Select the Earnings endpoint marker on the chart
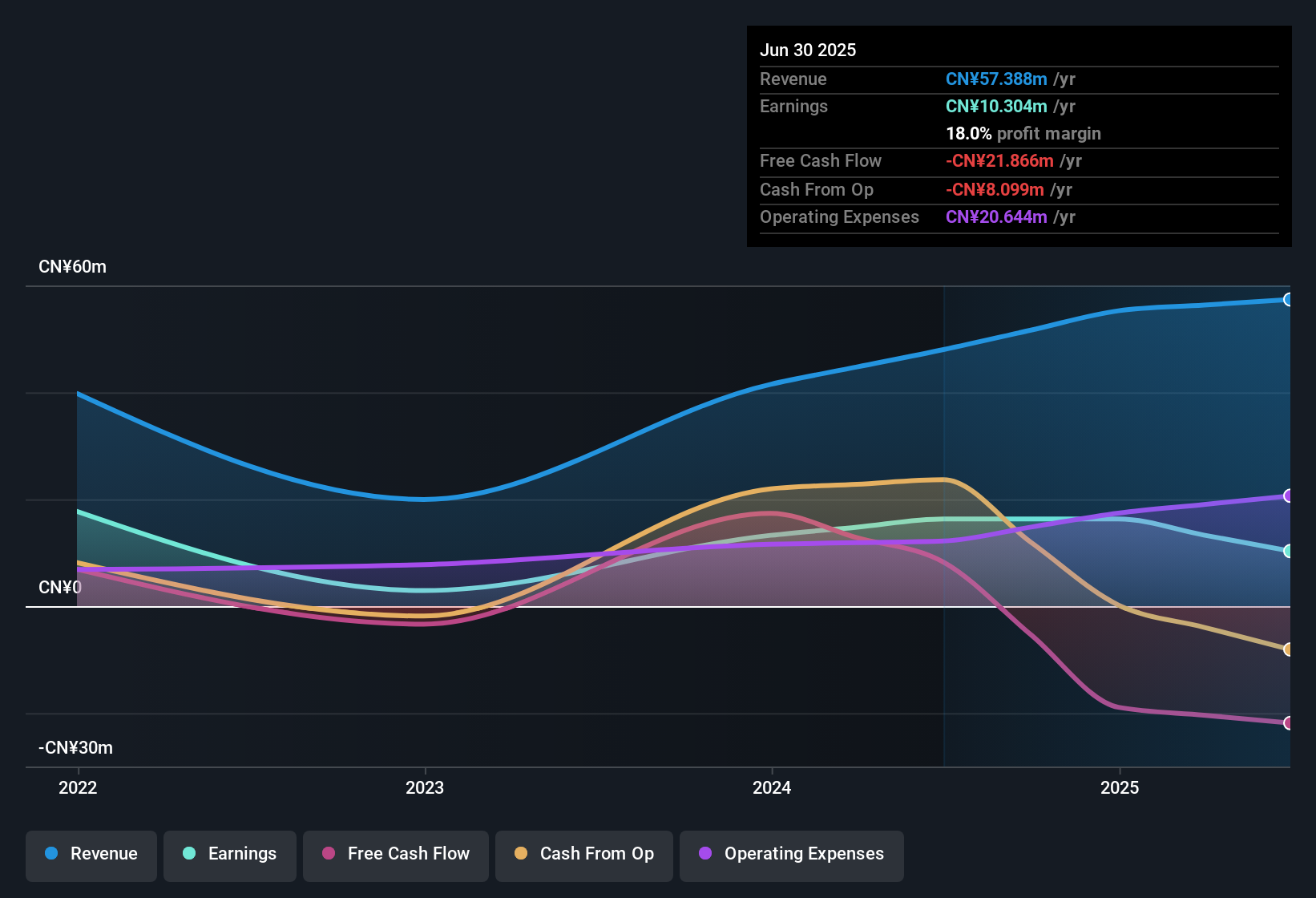Screen dimensions: 1316x898 (x=1289, y=551)
